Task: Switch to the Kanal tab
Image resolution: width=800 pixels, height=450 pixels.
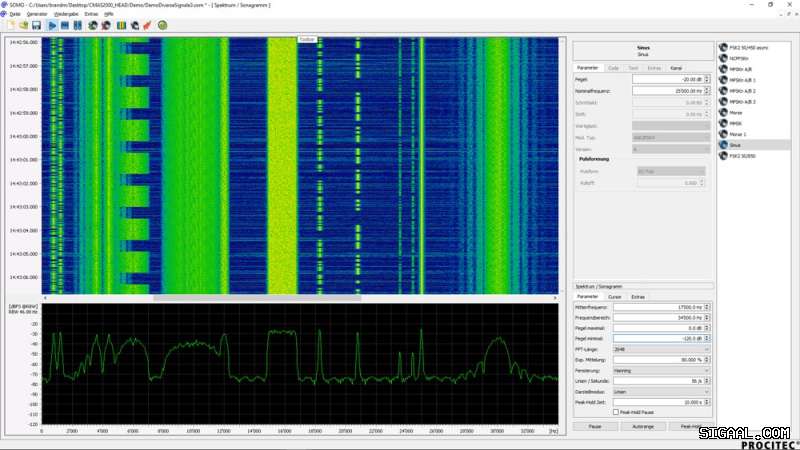Action: coord(676,68)
